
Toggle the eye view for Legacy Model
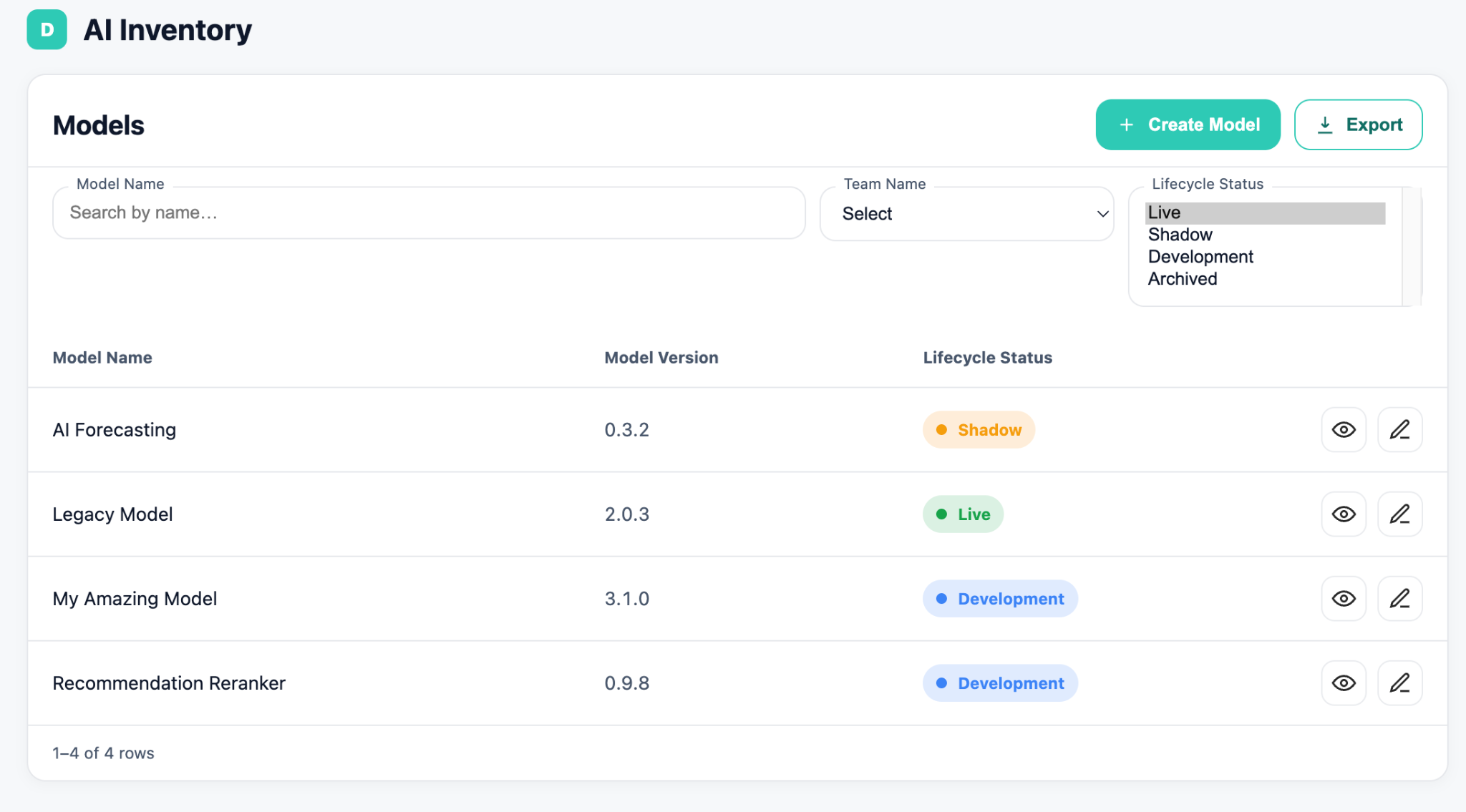click(1344, 514)
